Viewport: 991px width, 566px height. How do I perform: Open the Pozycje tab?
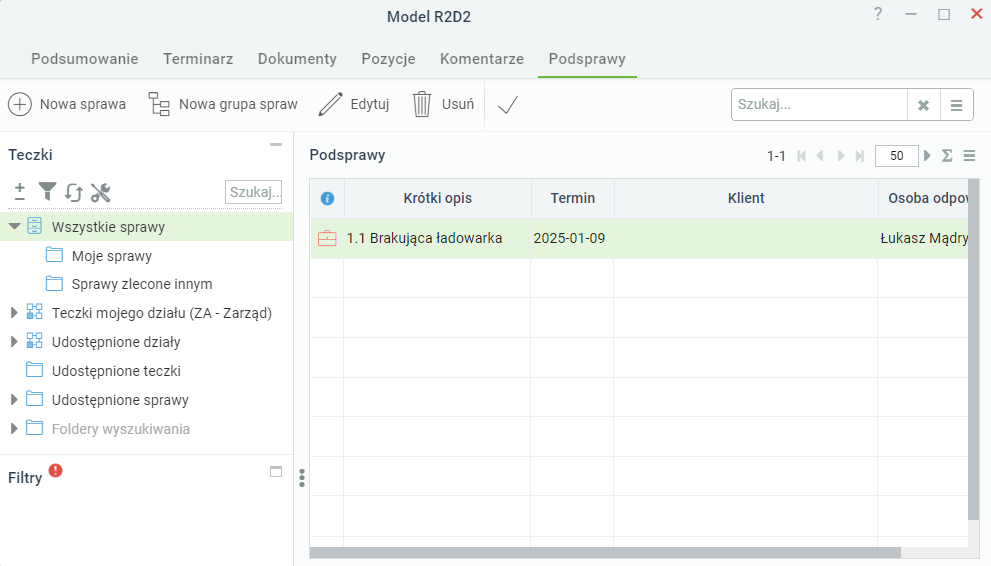pyautogui.click(x=388, y=59)
